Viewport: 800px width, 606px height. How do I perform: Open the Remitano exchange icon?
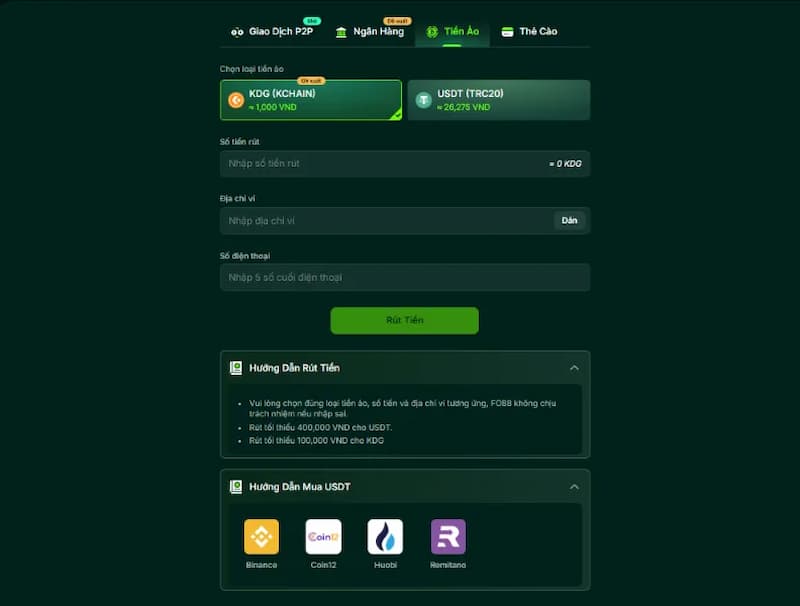(x=448, y=537)
